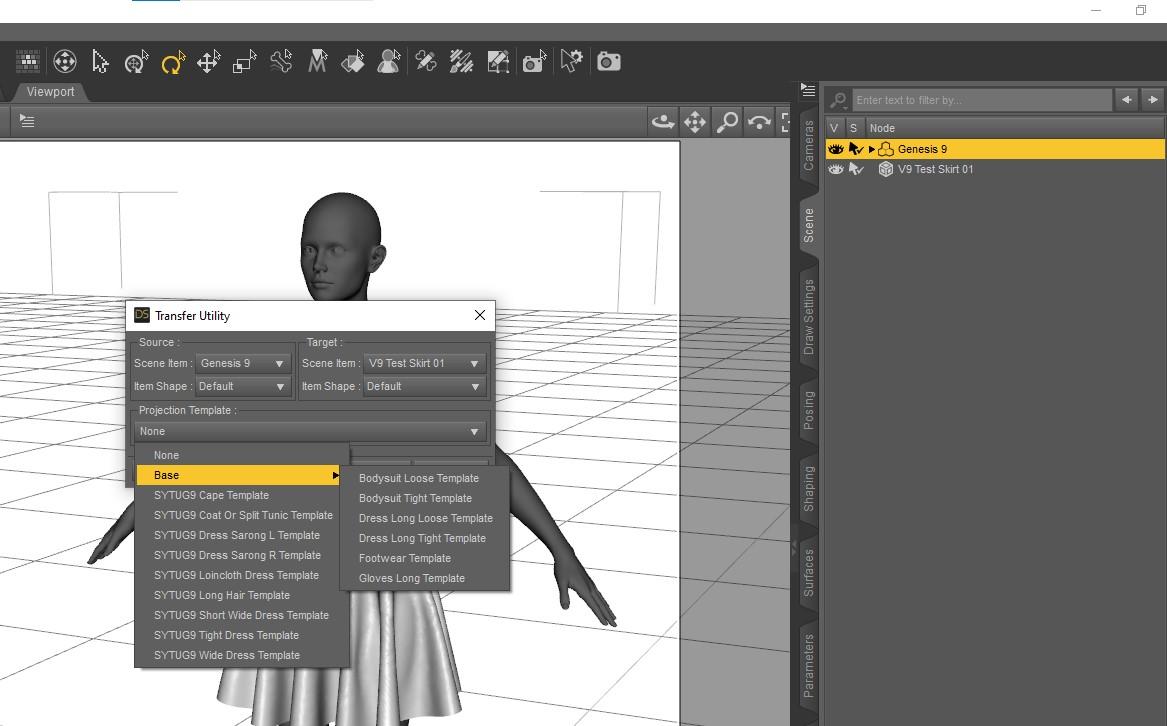Image resolution: width=1167 pixels, height=726 pixels.
Task: Select the Surface Selection tool
Action: (353, 62)
